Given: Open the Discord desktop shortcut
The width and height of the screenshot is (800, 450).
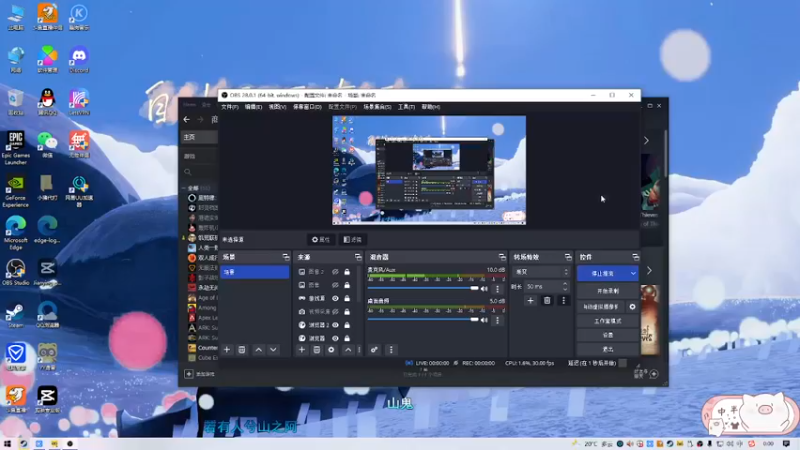Looking at the screenshot, I should [x=79, y=59].
